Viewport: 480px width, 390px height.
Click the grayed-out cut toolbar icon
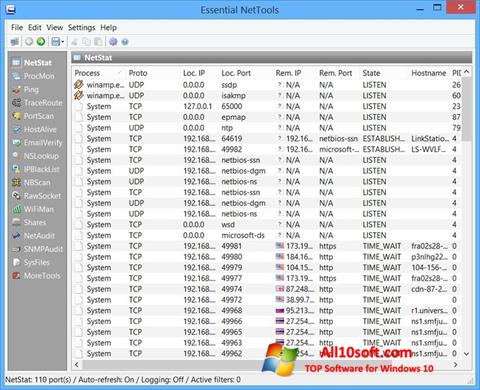tap(75, 42)
